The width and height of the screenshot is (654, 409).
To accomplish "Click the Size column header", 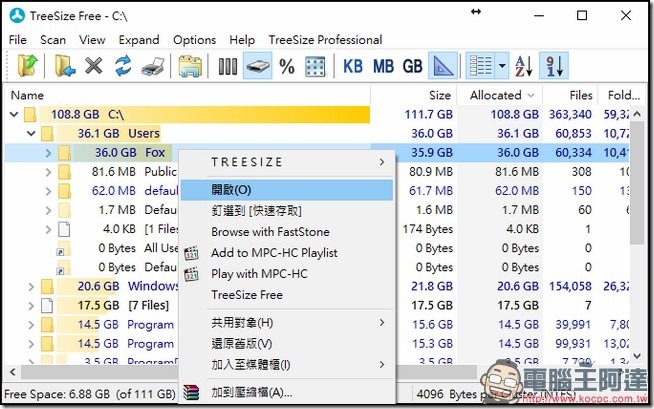I will [x=414, y=95].
